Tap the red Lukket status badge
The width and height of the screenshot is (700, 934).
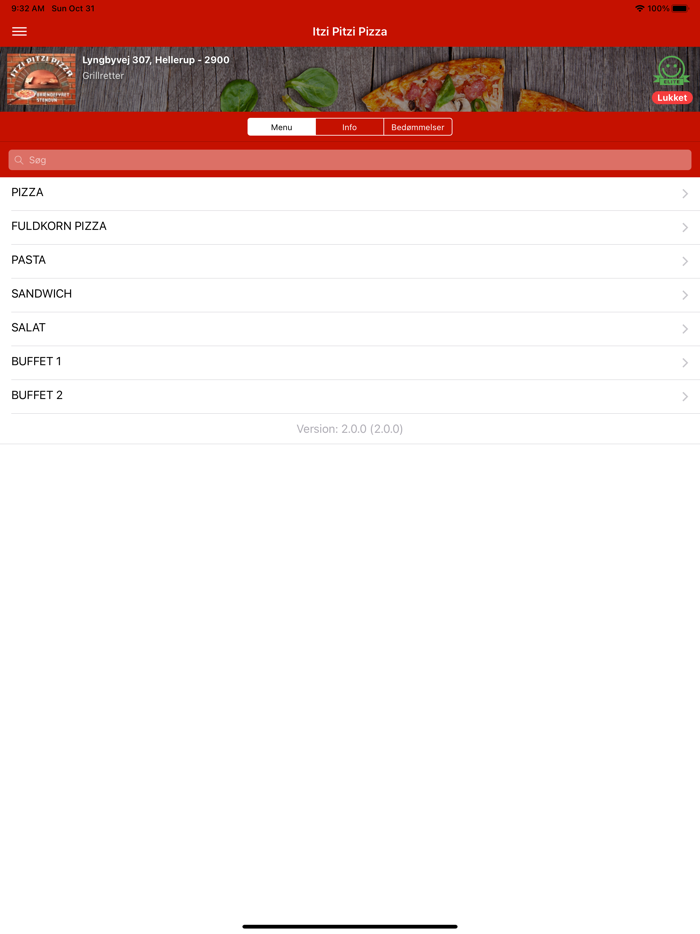672,98
